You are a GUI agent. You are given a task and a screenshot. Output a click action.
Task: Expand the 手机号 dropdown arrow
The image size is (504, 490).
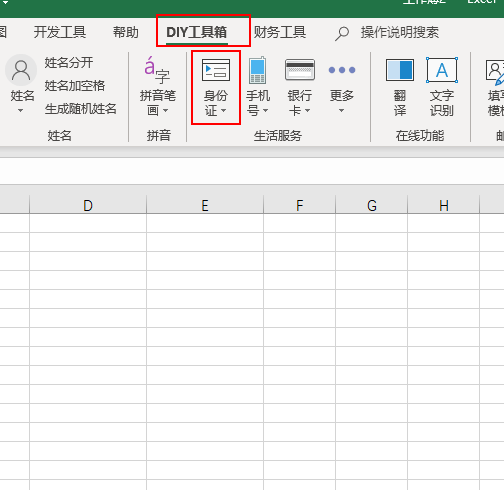266,110
